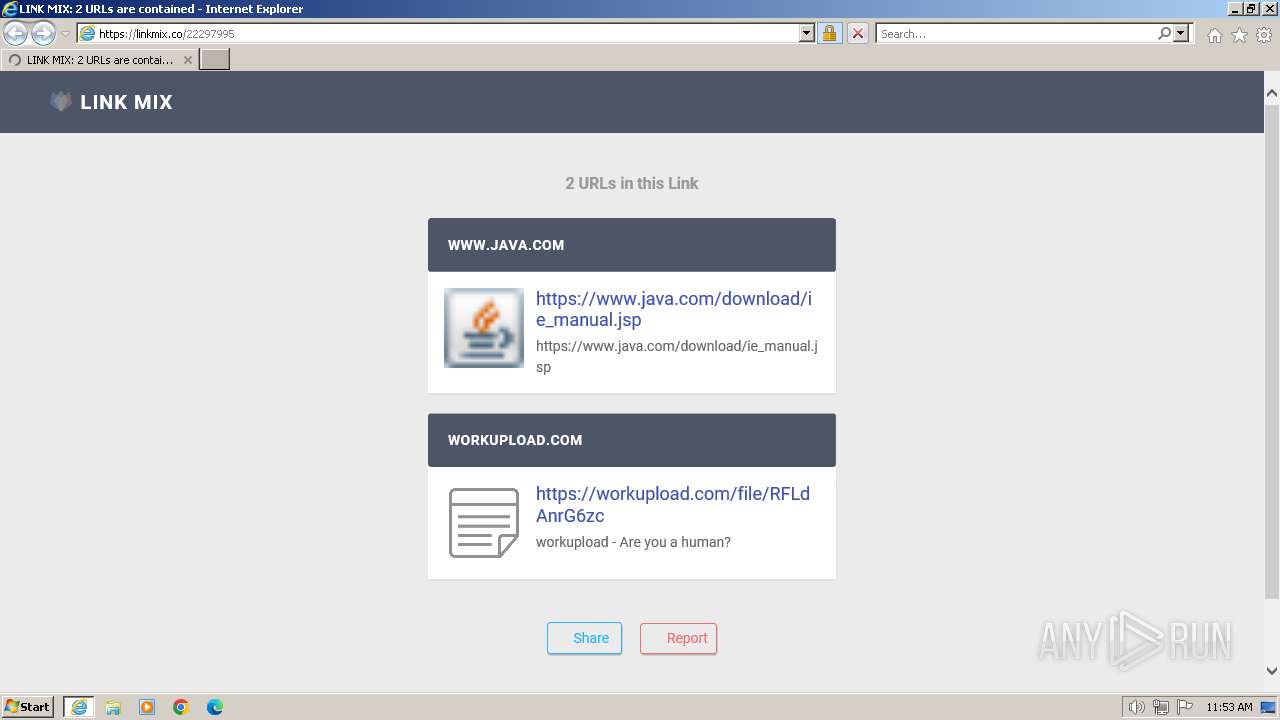
Task: Click the system clock showing 11:53 AM
Action: (1229, 707)
